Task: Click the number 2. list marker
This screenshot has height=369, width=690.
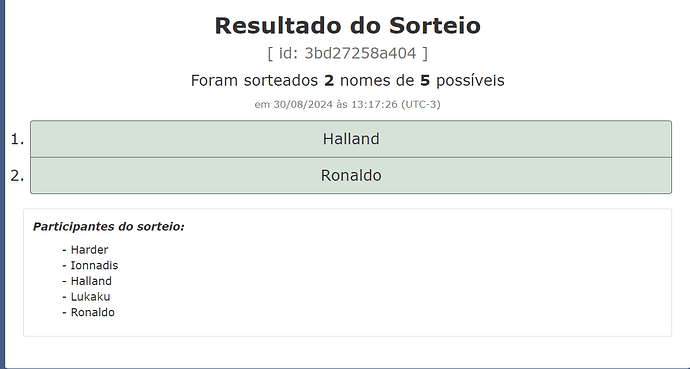Action: pyautogui.click(x=17, y=176)
